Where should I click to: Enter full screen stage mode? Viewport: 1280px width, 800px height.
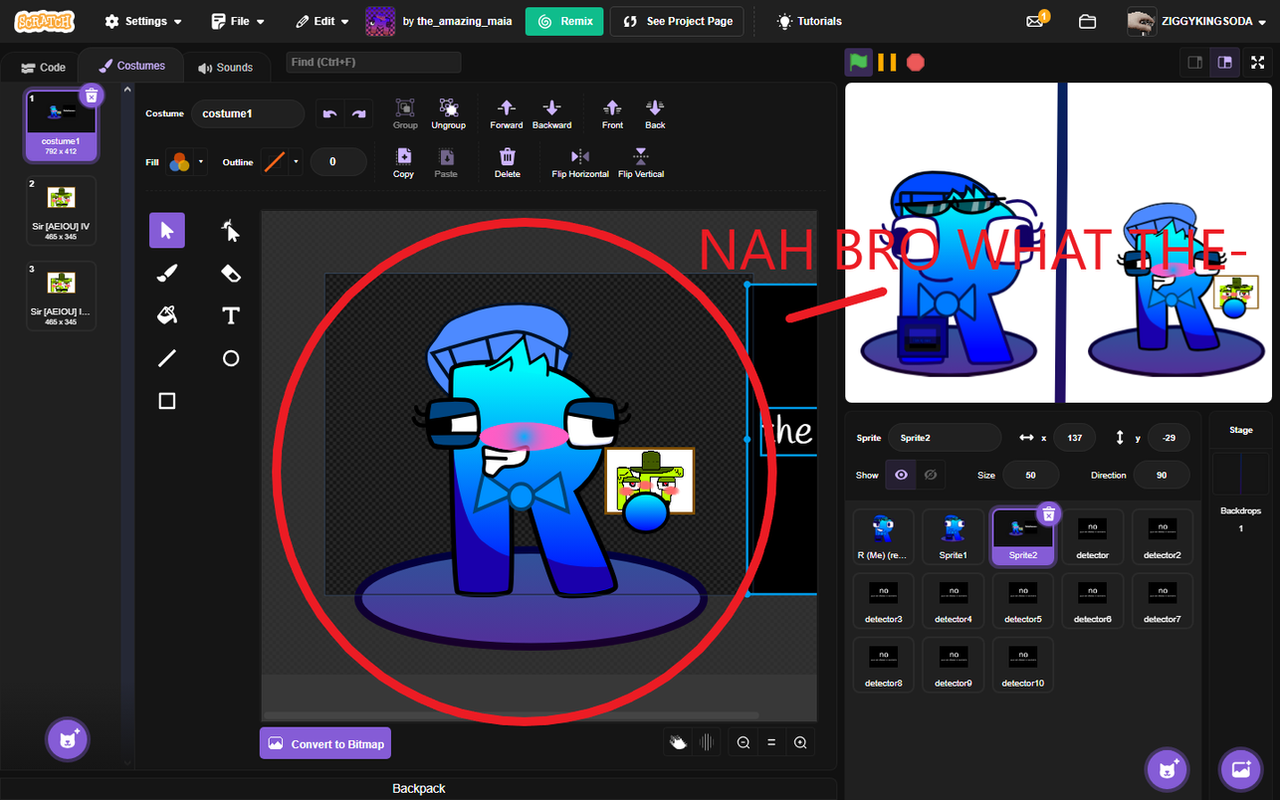click(1258, 62)
